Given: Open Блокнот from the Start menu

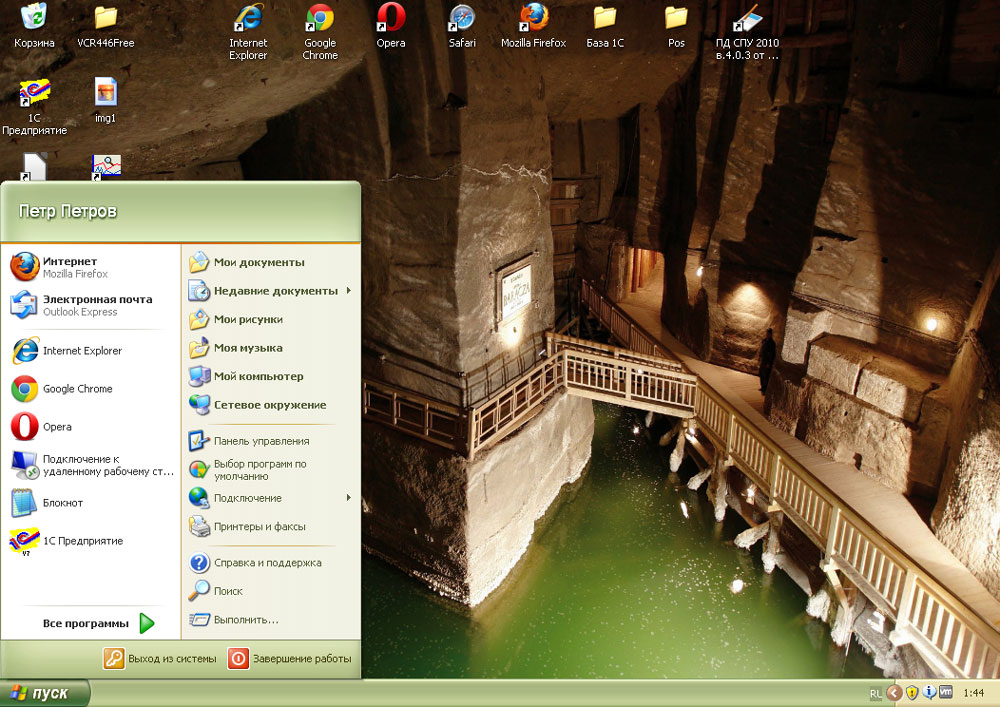Looking at the screenshot, I should [x=62, y=503].
